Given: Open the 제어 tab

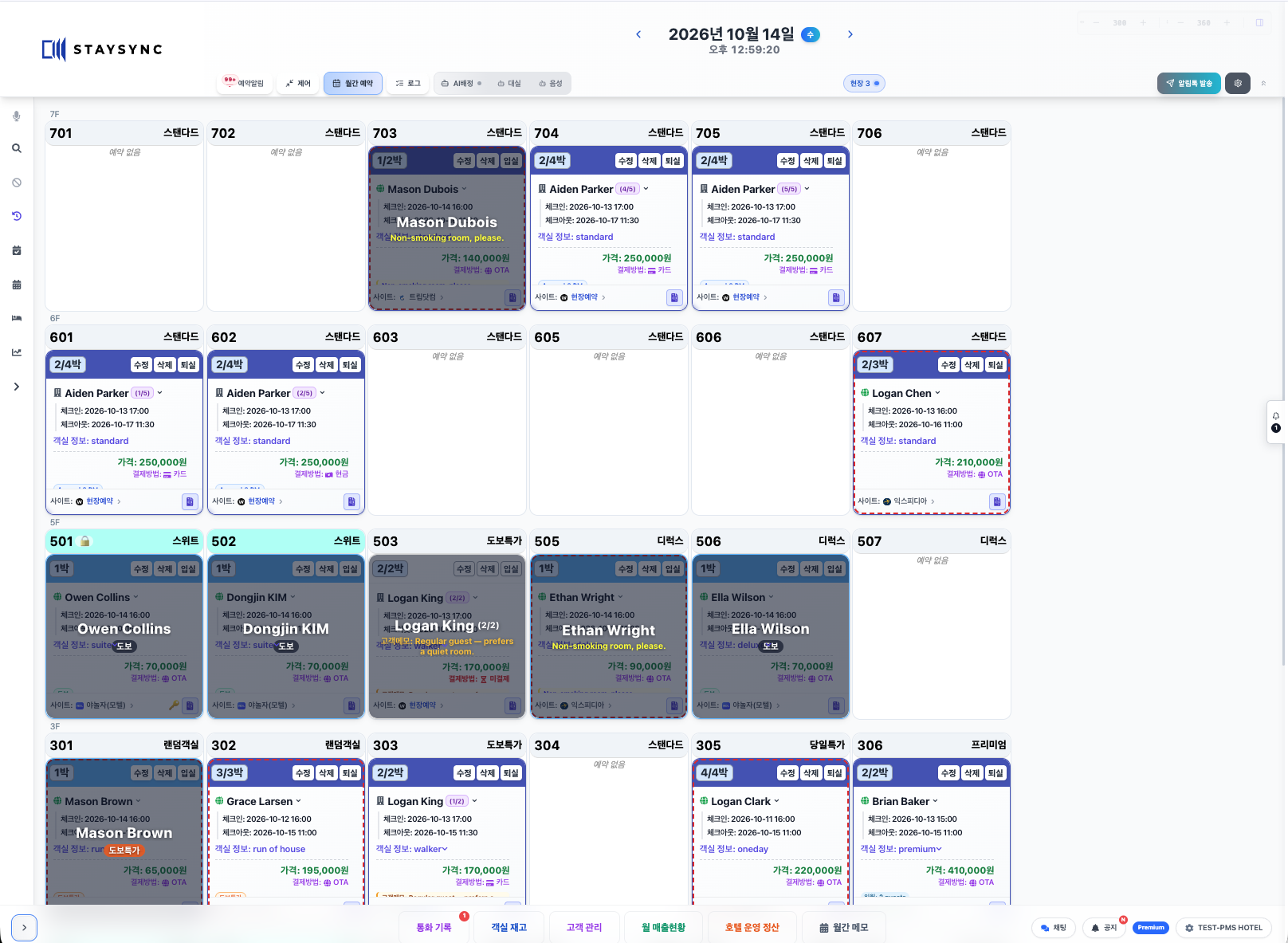Looking at the screenshot, I should tap(298, 83).
